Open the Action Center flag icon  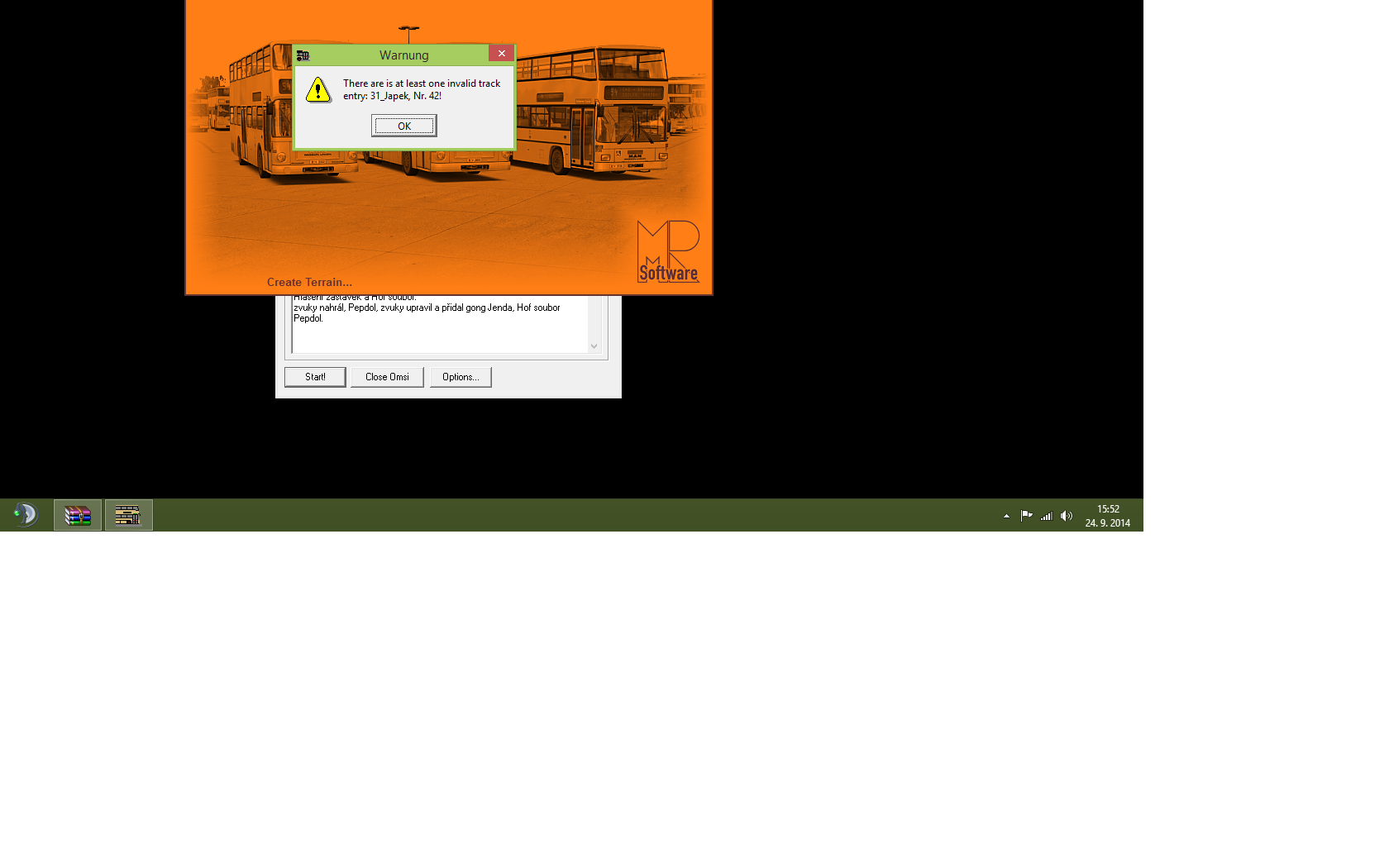pos(1026,516)
